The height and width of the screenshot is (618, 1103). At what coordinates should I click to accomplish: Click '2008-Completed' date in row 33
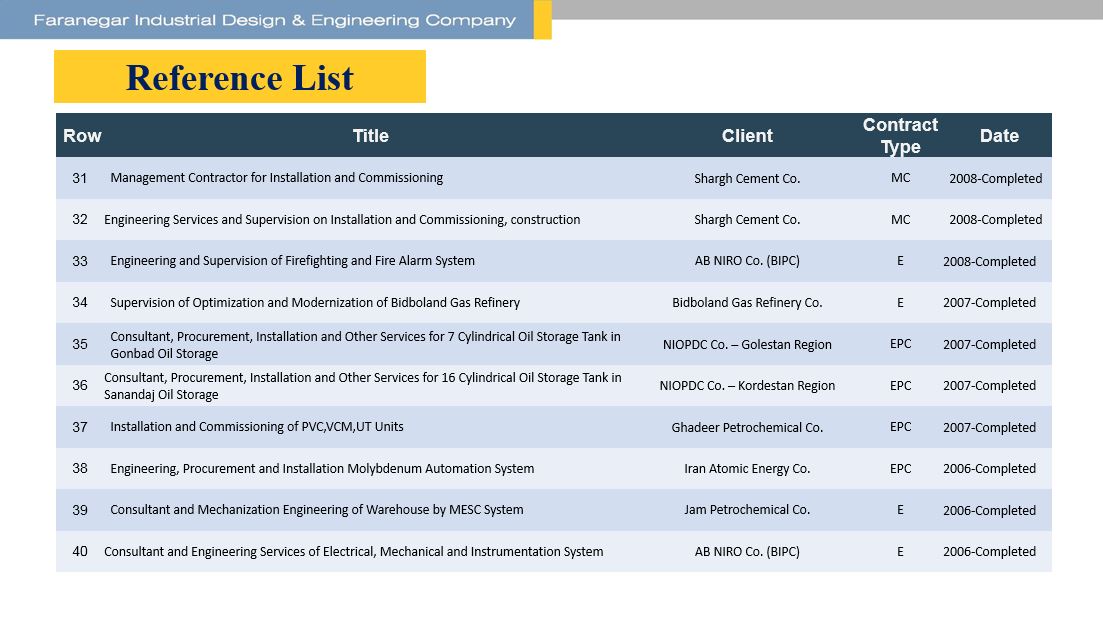point(989,262)
